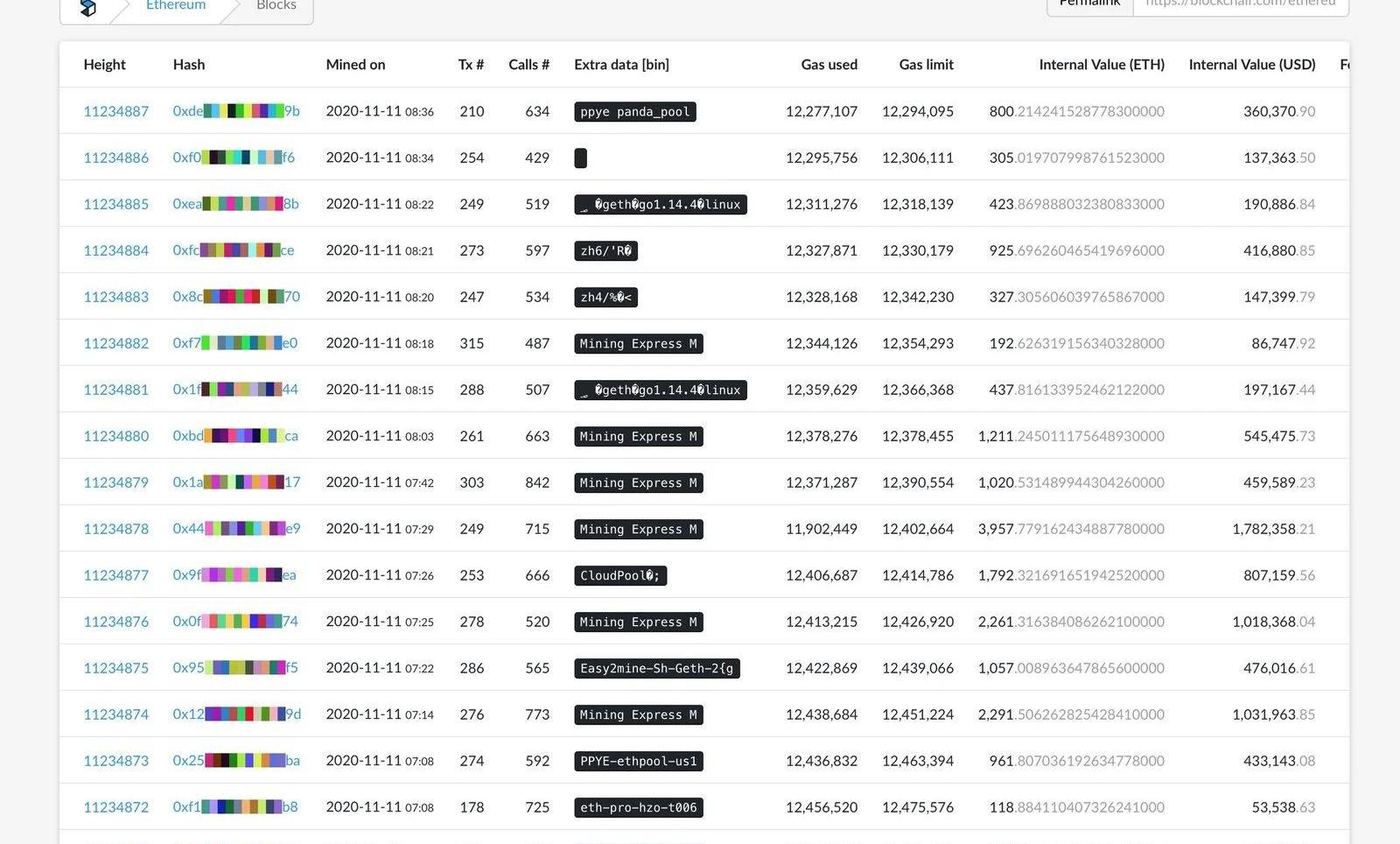The image size is (1400, 844).
Task: Open the Ethereum breadcrumb link
Action: pyautogui.click(x=176, y=6)
